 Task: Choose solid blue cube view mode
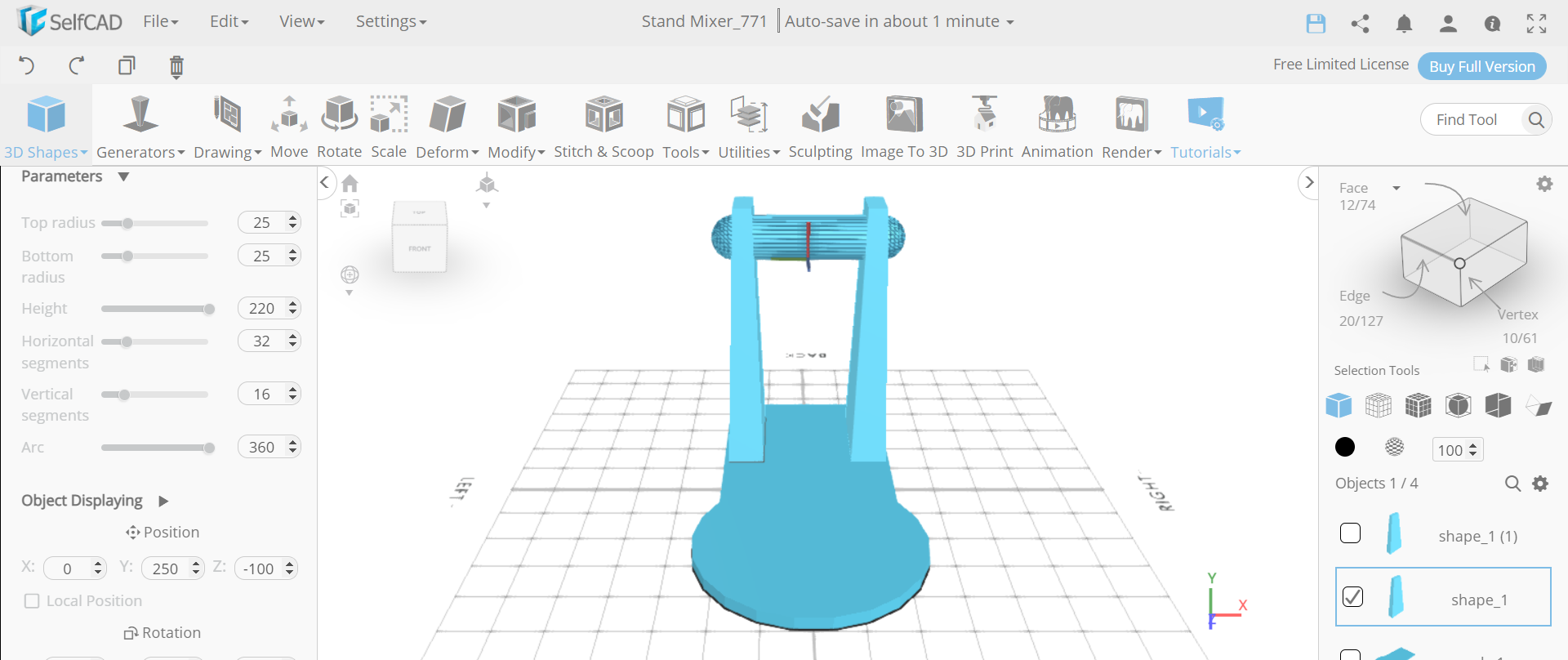1339,405
